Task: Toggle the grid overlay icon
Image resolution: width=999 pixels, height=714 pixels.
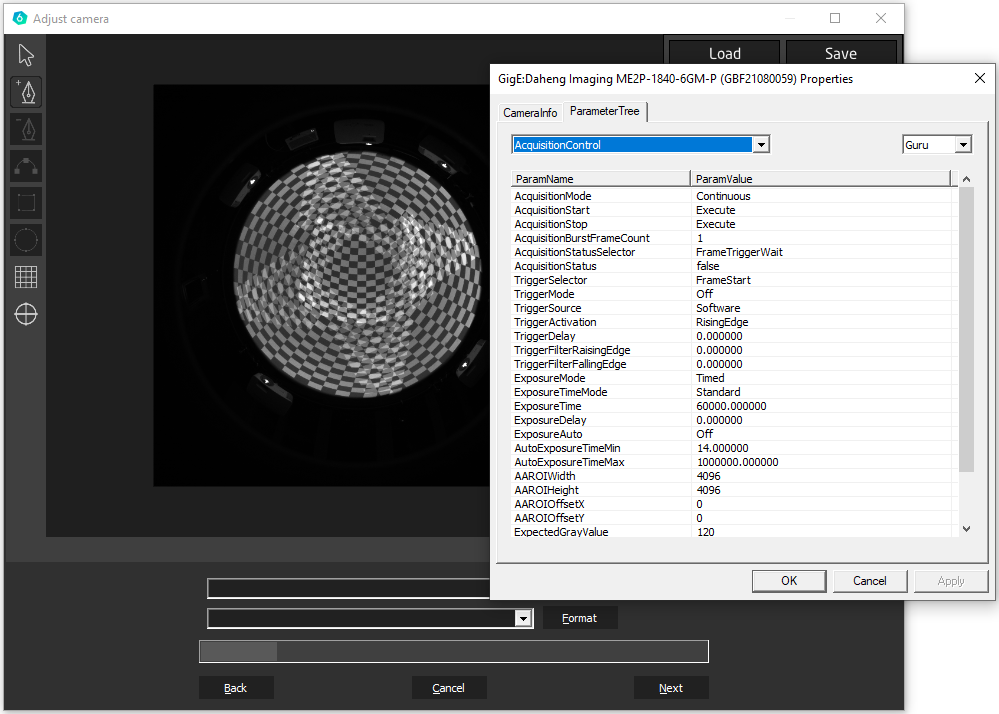Action: (26, 277)
